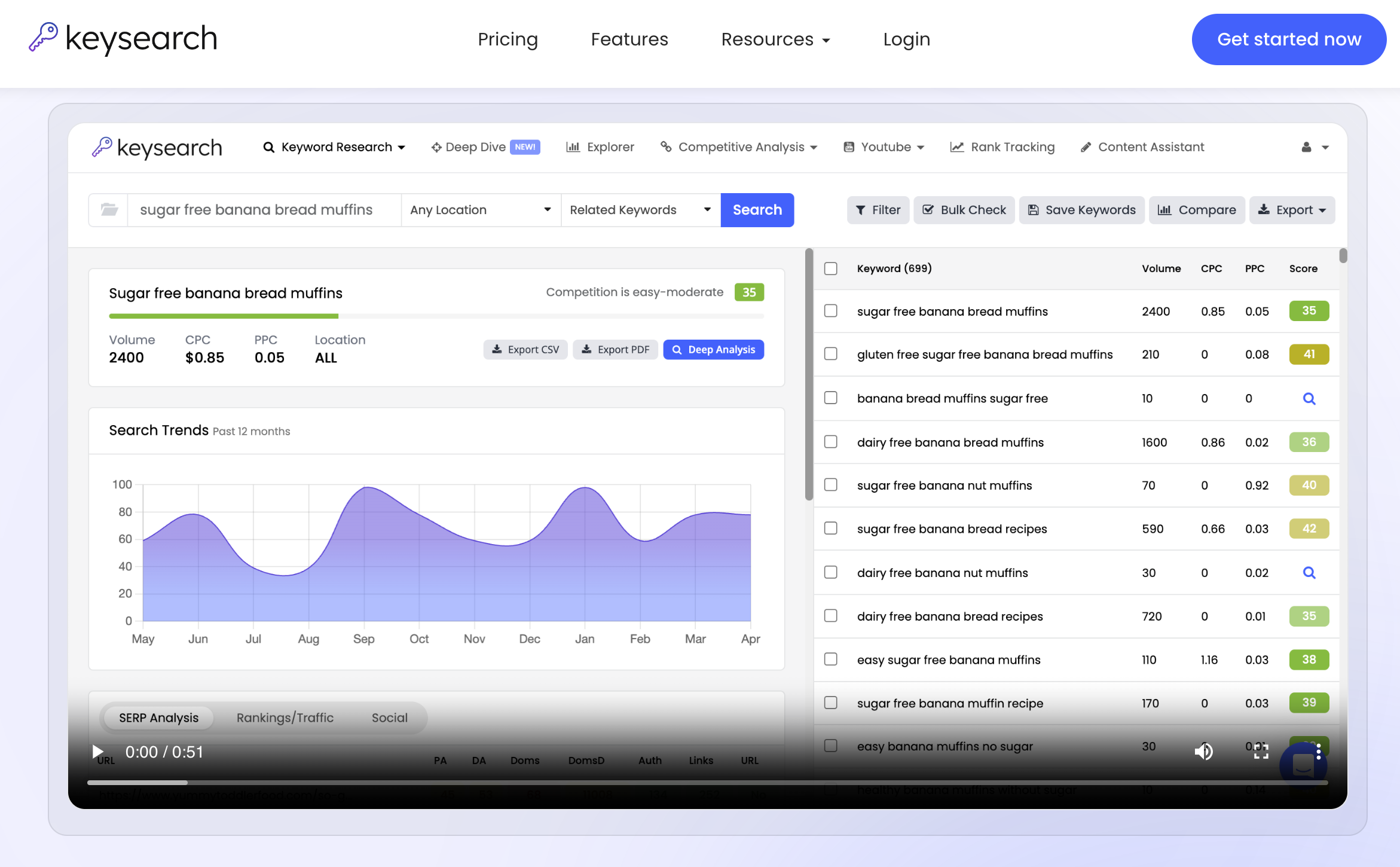Viewport: 1400px width, 867px height.
Task: Click the magnifier icon for banana bread muffins sugar free
Action: pyautogui.click(x=1309, y=399)
